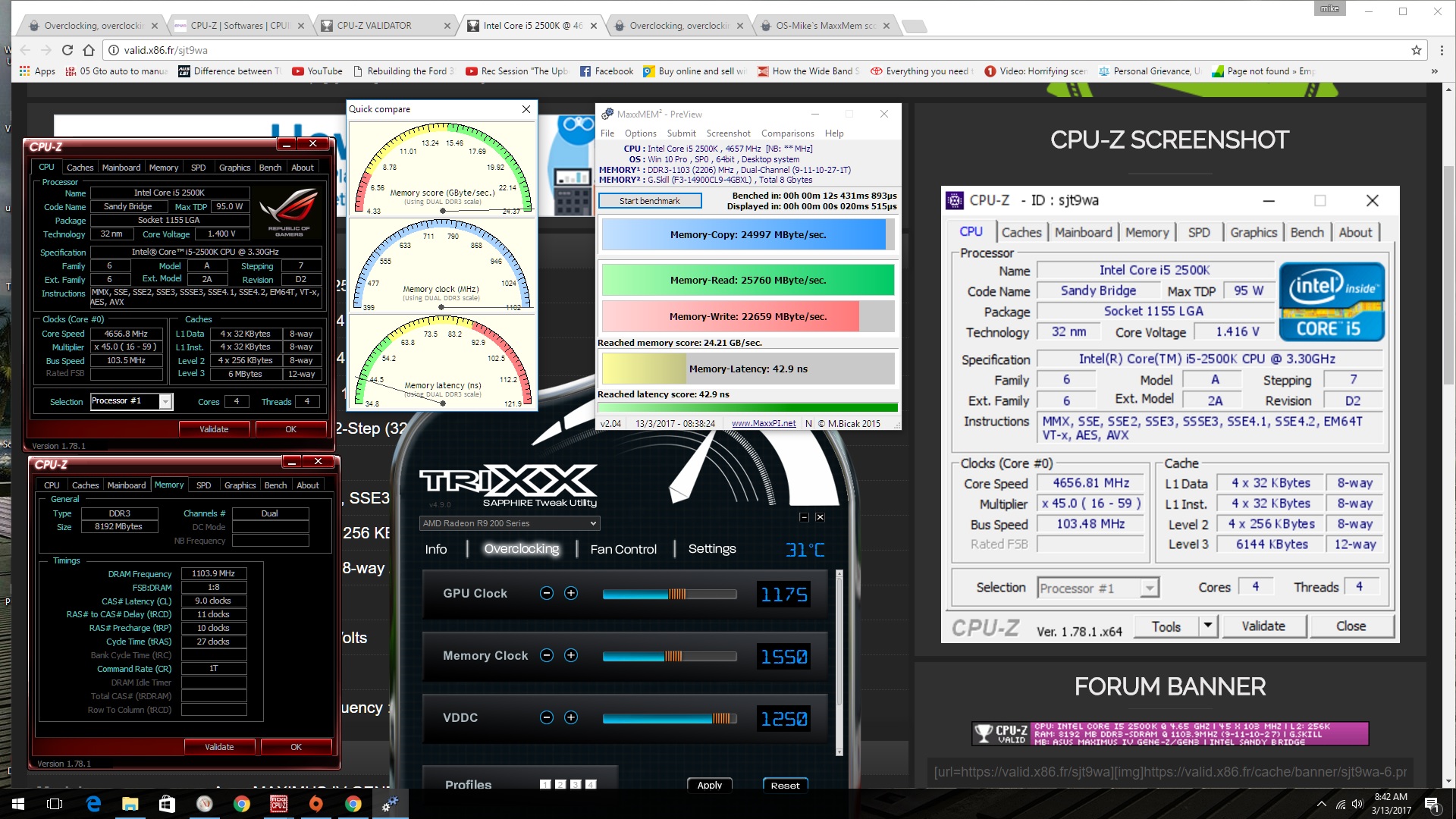Reload the valid.x86.fr page
The width and height of the screenshot is (1456, 819).
click(x=67, y=50)
